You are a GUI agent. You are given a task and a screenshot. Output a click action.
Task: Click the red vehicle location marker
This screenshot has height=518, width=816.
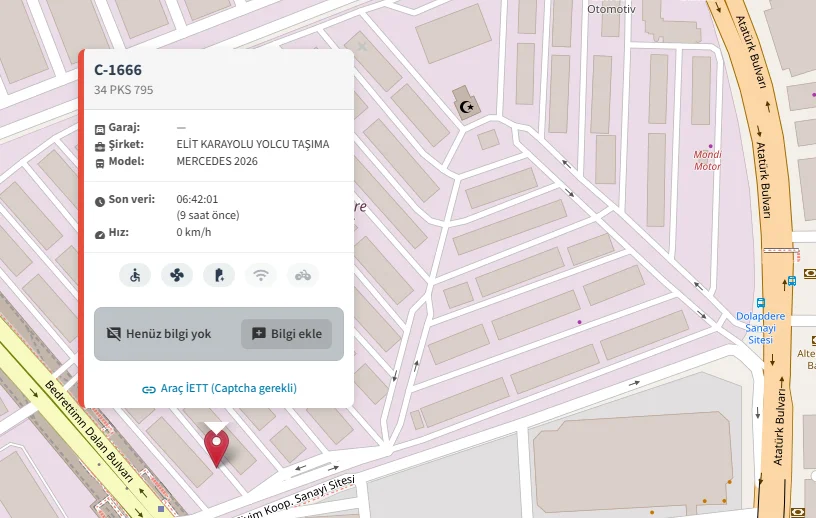(x=216, y=447)
